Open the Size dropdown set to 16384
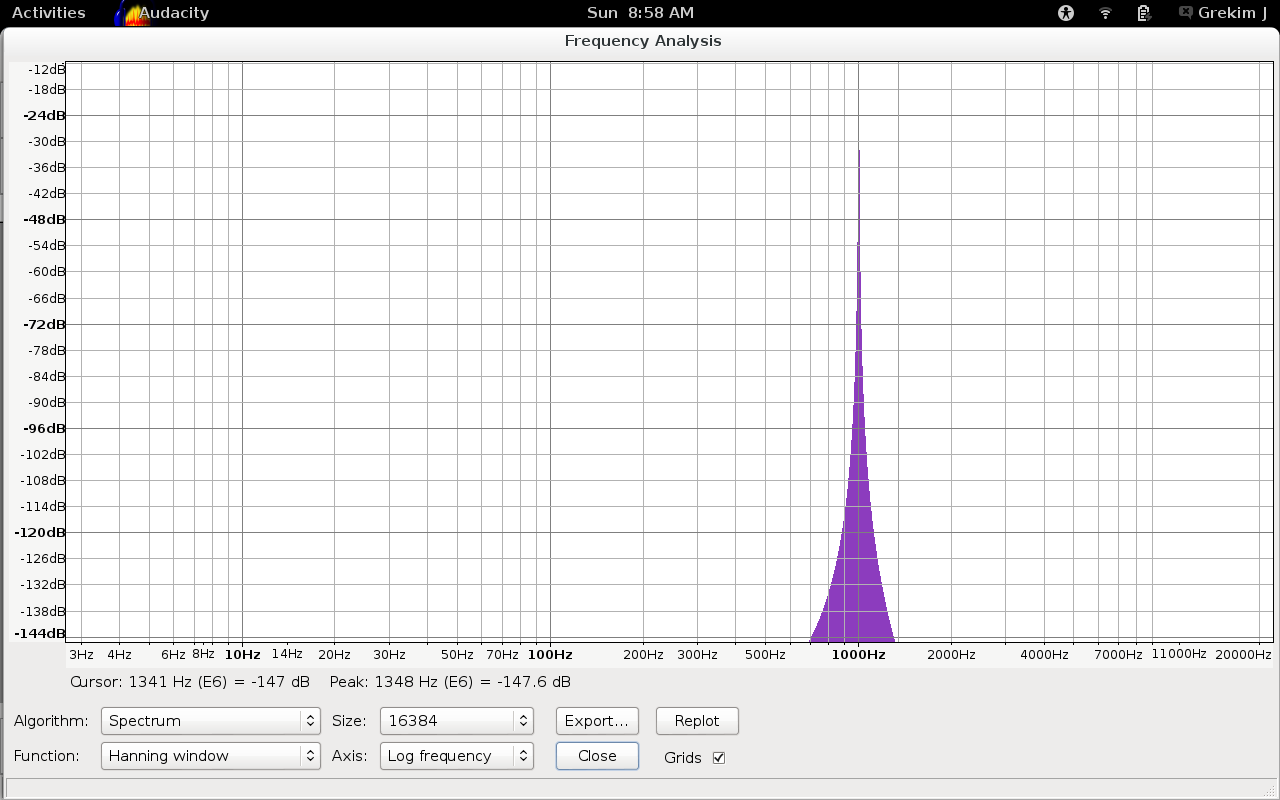The height and width of the screenshot is (800, 1280). pyautogui.click(x=456, y=721)
